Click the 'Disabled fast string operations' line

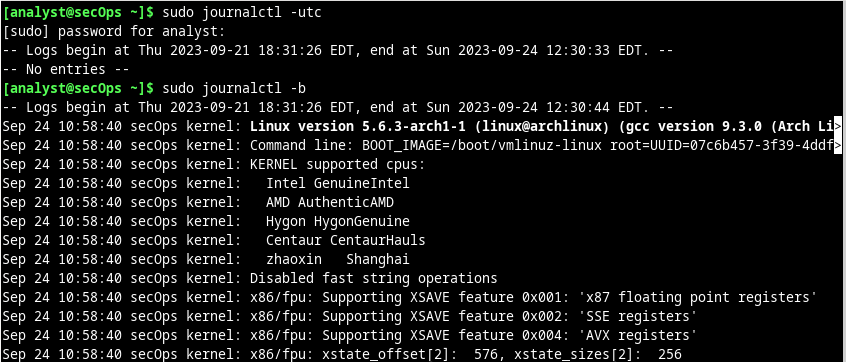click(373, 278)
